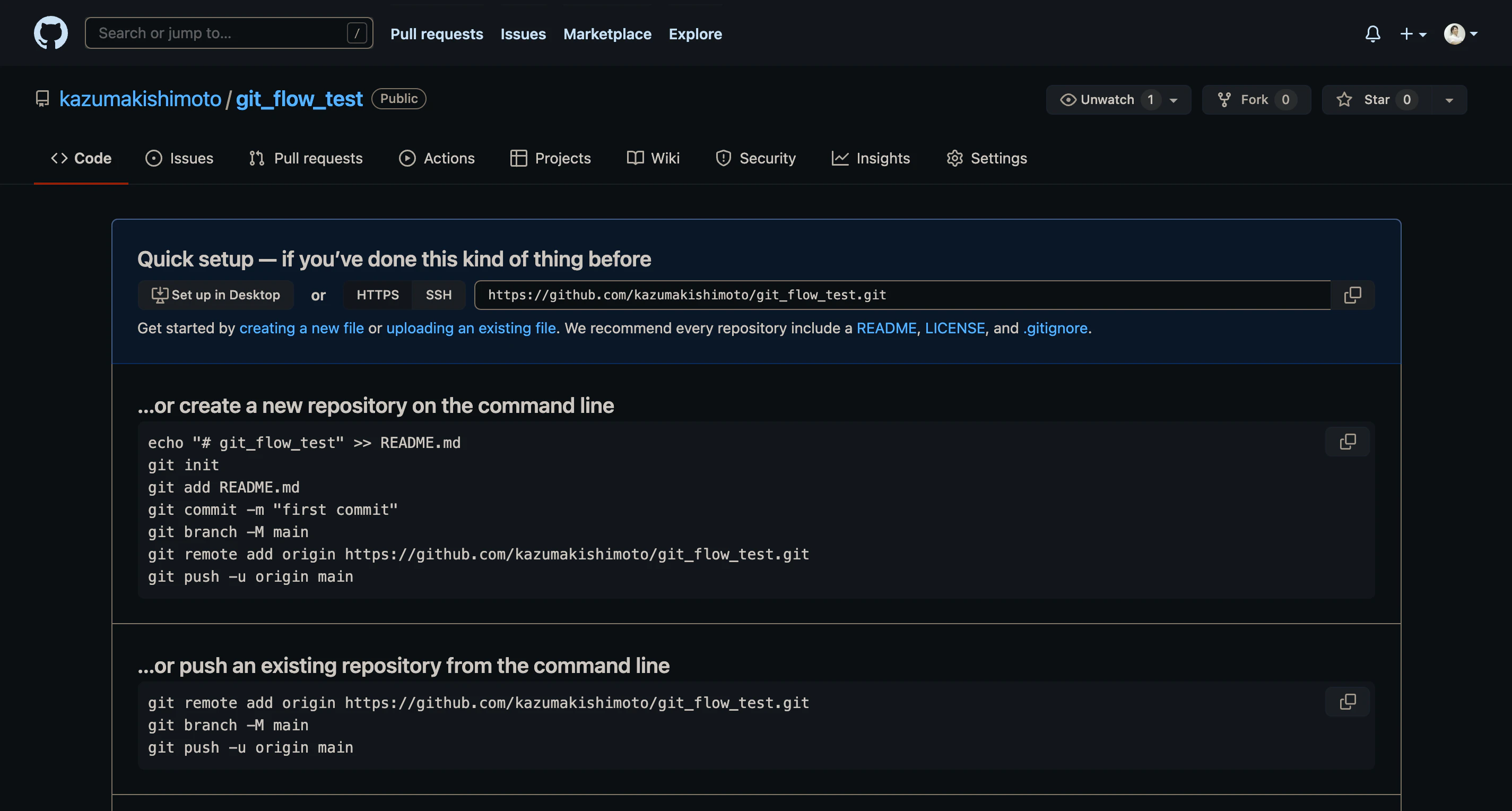Click the repository icon beside kazumakishimoto
Screen dimensions: 1512x811
[x=42, y=99]
